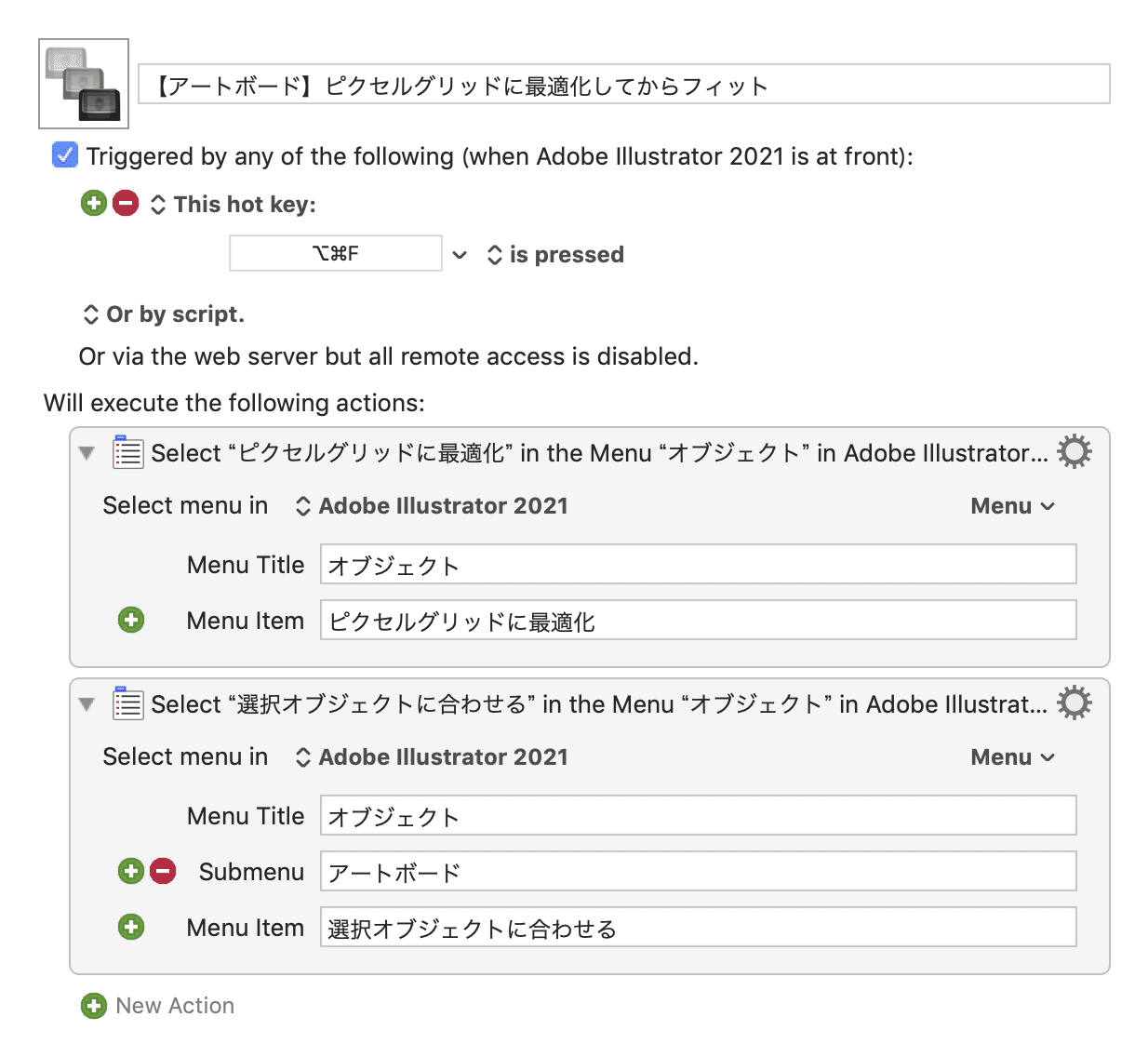The image size is (1148, 1057).
Task: Open the 'Menu' dropdown in the first action
Action: [1013, 505]
